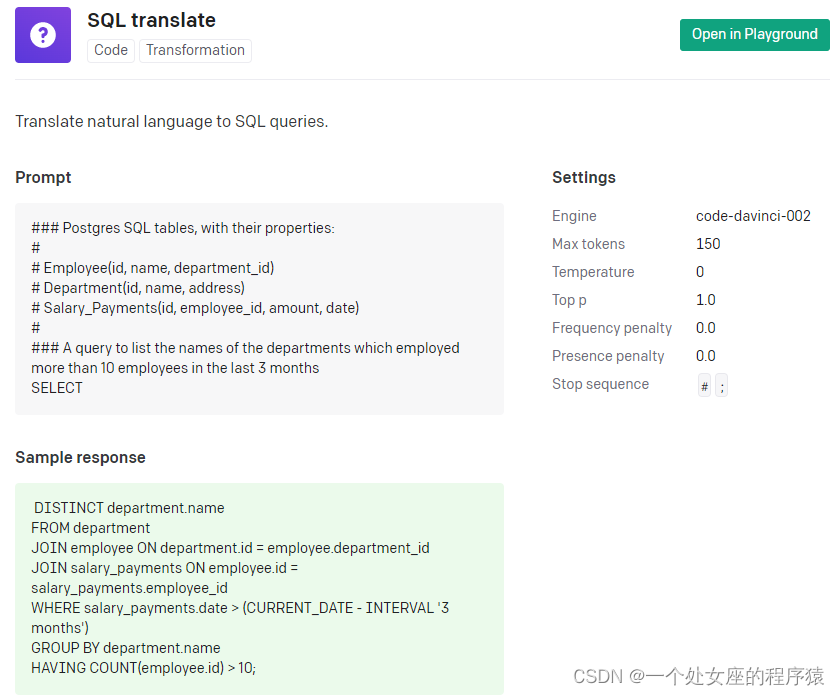Click the green Sample response box
The height and width of the screenshot is (695, 840).
(259, 588)
